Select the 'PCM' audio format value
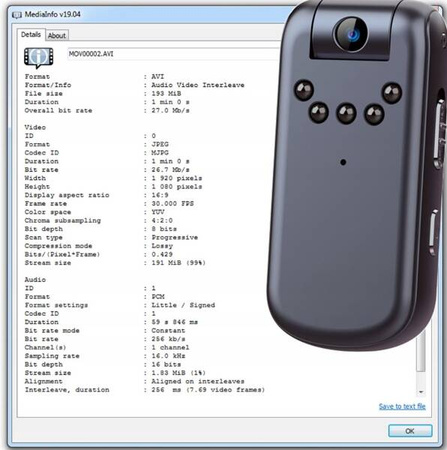This screenshot has height=450, width=447. coord(158,297)
